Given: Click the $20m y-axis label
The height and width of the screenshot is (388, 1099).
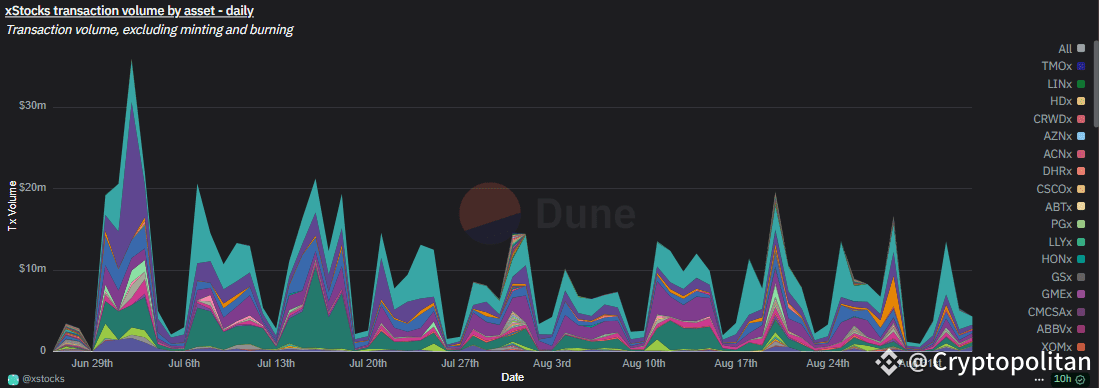Looking at the screenshot, I should (x=33, y=188).
